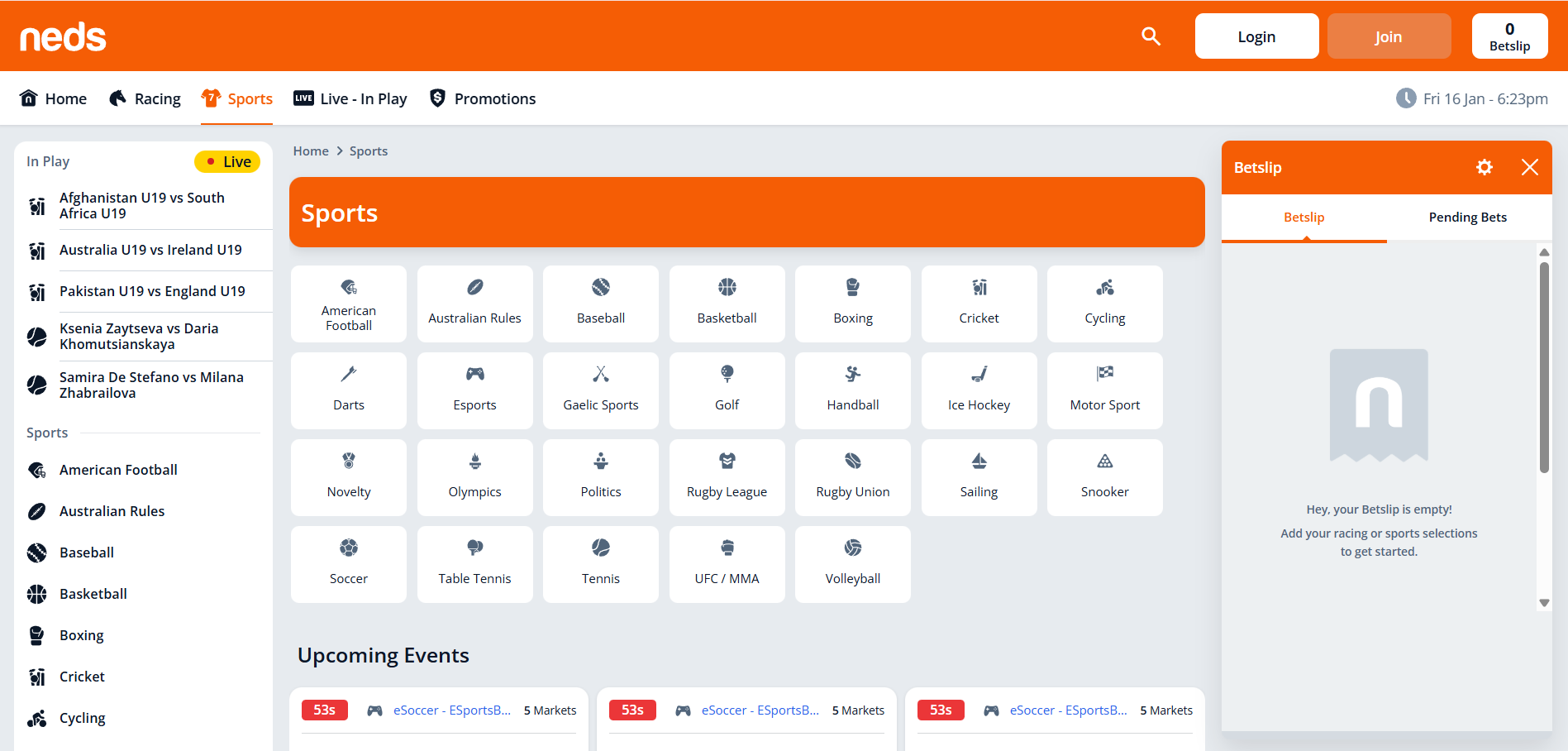This screenshot has width=1568, height=751.
Task: Open Ksenia Zaytseva vs Daria Khomutsianskaya match
Action: [144, 337]
